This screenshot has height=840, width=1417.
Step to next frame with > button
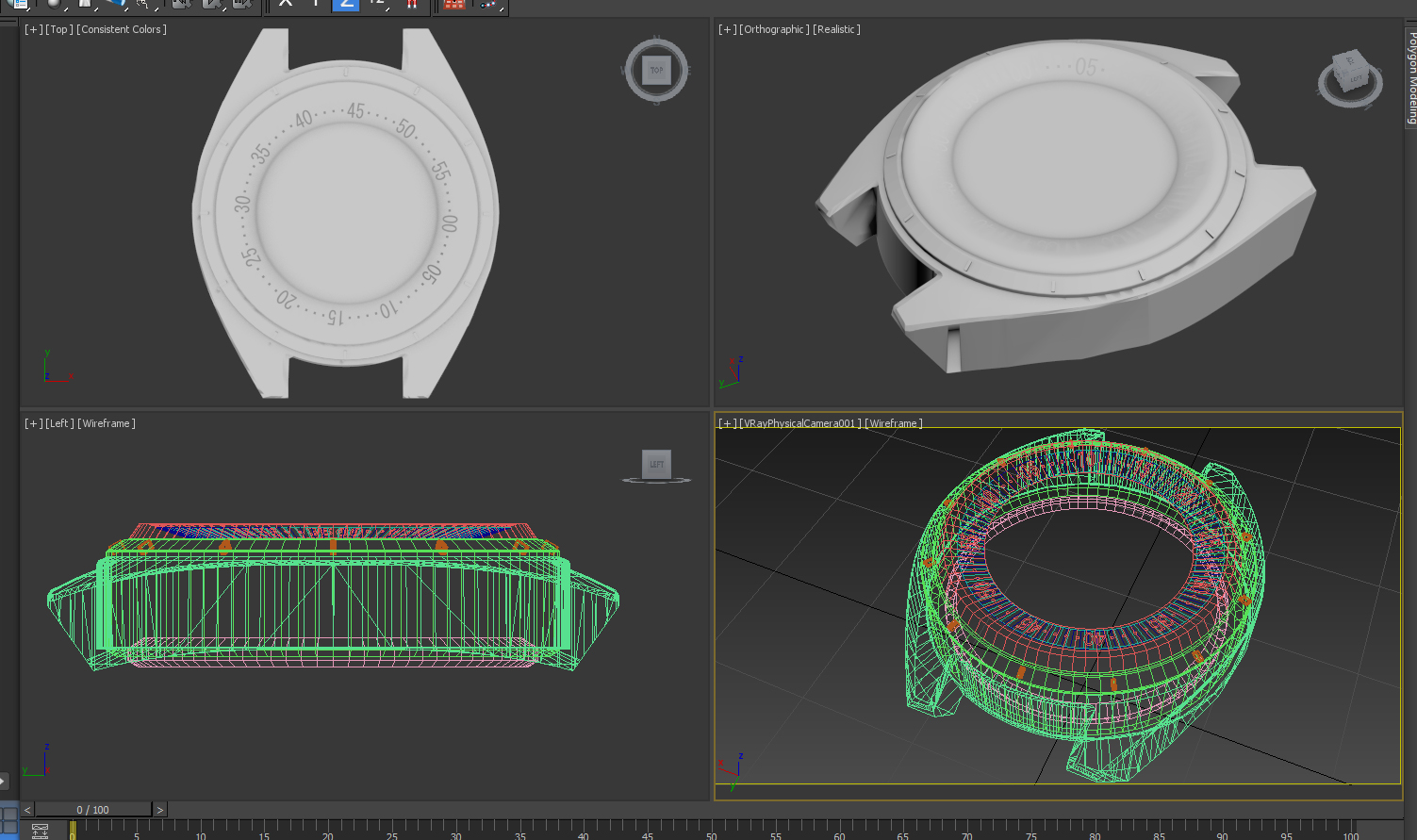click(x=160, y=810)
